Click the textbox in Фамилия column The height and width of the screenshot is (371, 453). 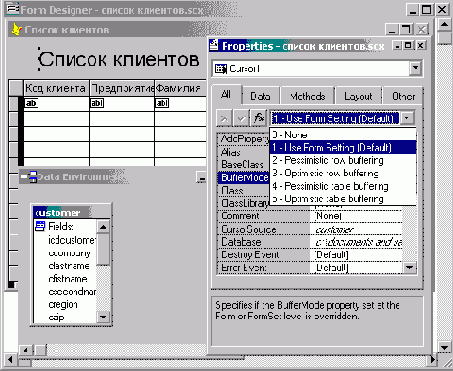tap(162, 103)
